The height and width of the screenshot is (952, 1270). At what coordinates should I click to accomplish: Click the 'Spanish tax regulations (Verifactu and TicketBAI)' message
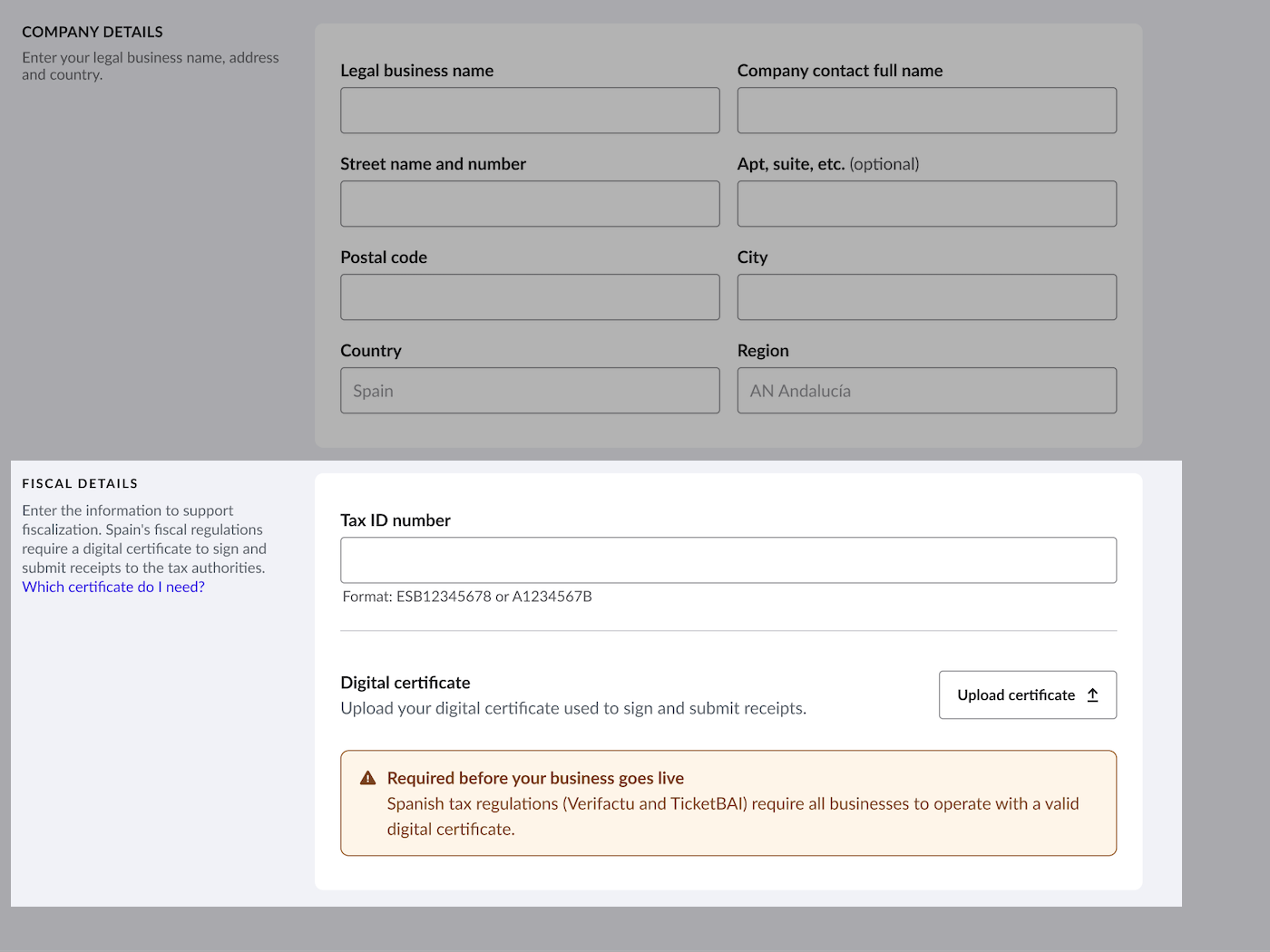[733, 816]
